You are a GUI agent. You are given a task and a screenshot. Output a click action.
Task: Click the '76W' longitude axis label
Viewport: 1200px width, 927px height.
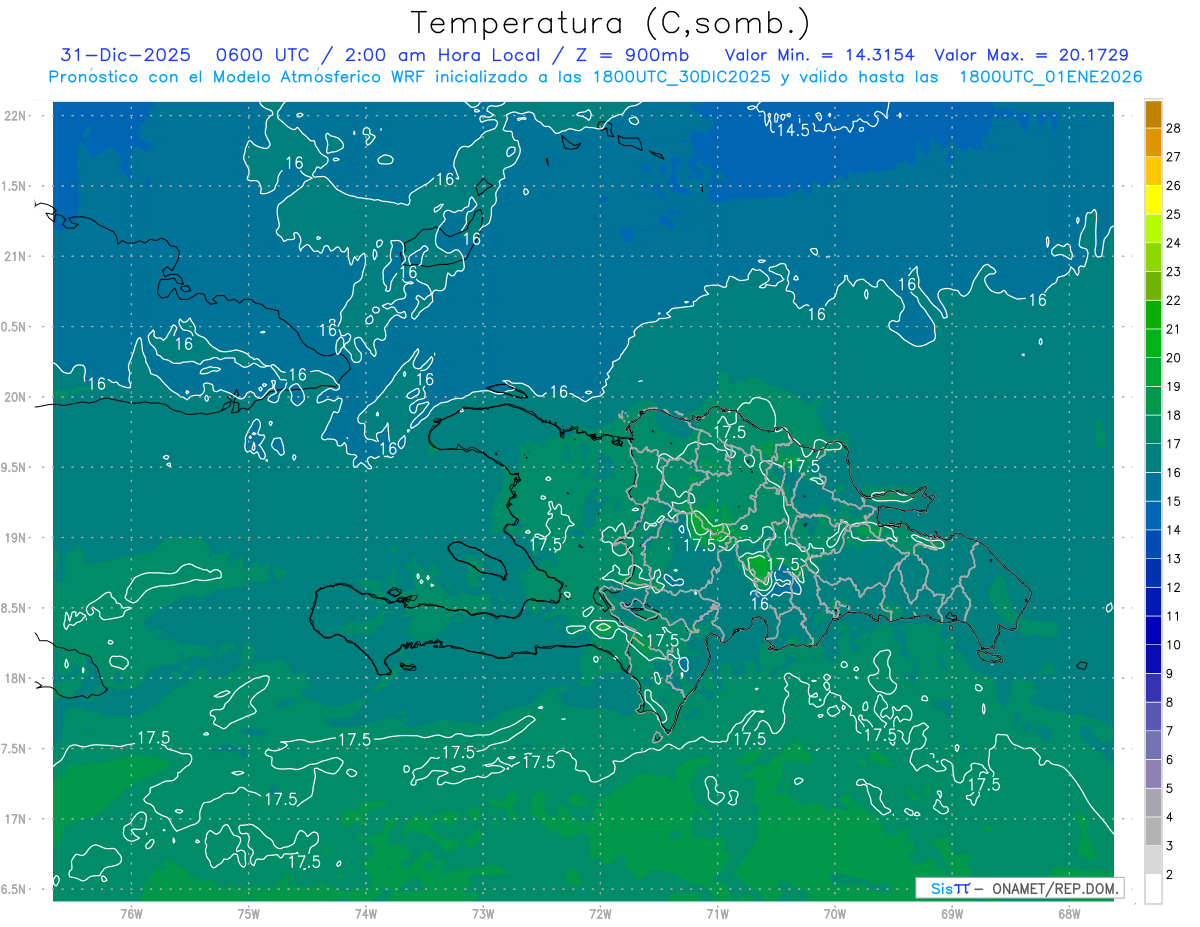point(131,914)
